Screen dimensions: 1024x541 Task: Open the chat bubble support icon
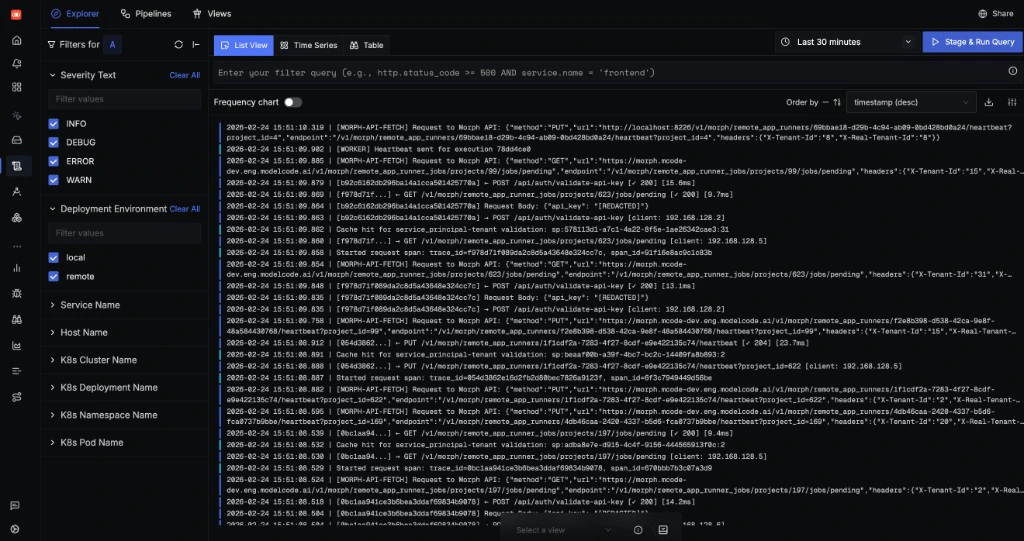pos(15,506)
